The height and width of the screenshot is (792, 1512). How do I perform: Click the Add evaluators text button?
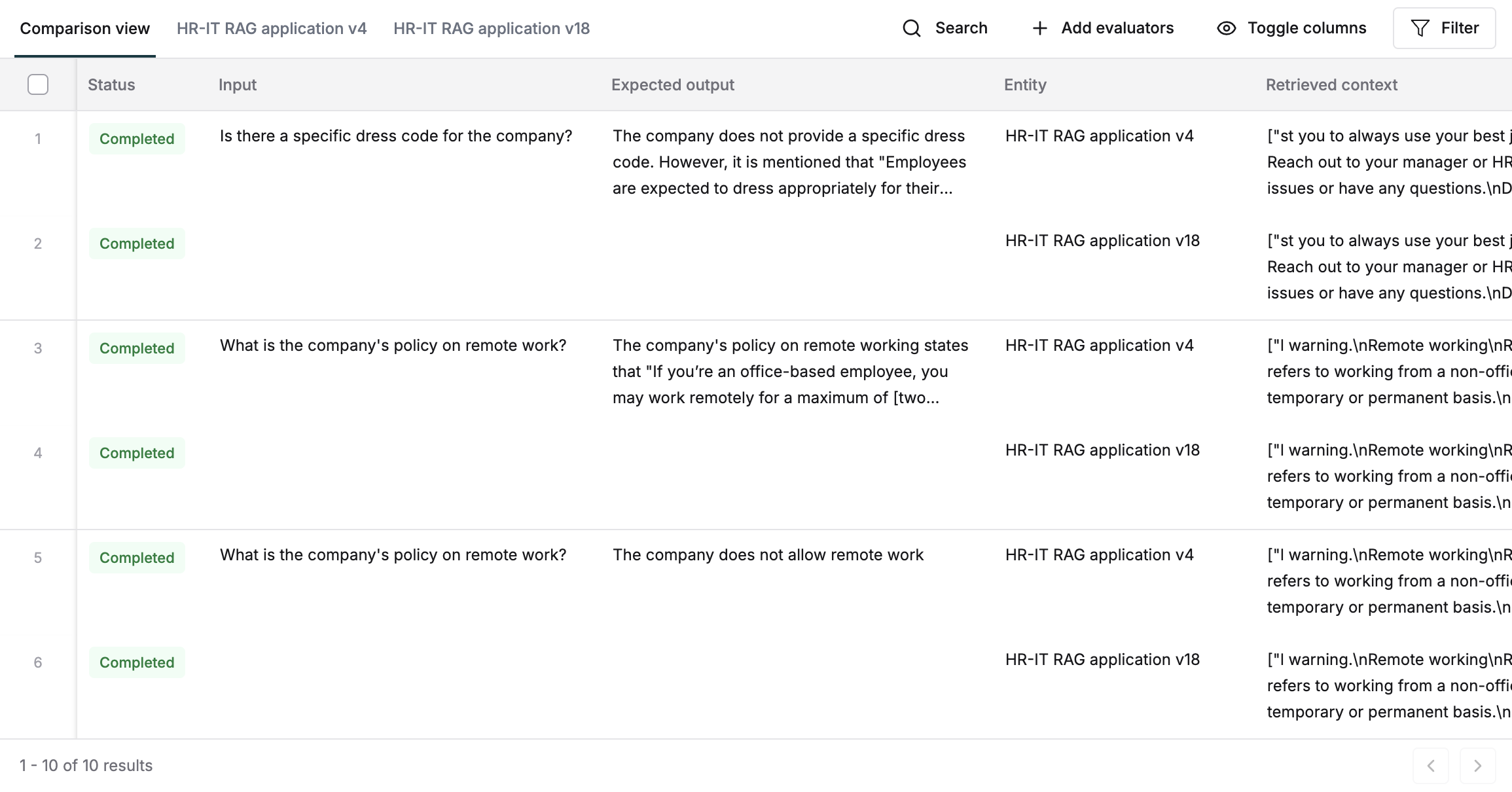[x=1117, y=28]
